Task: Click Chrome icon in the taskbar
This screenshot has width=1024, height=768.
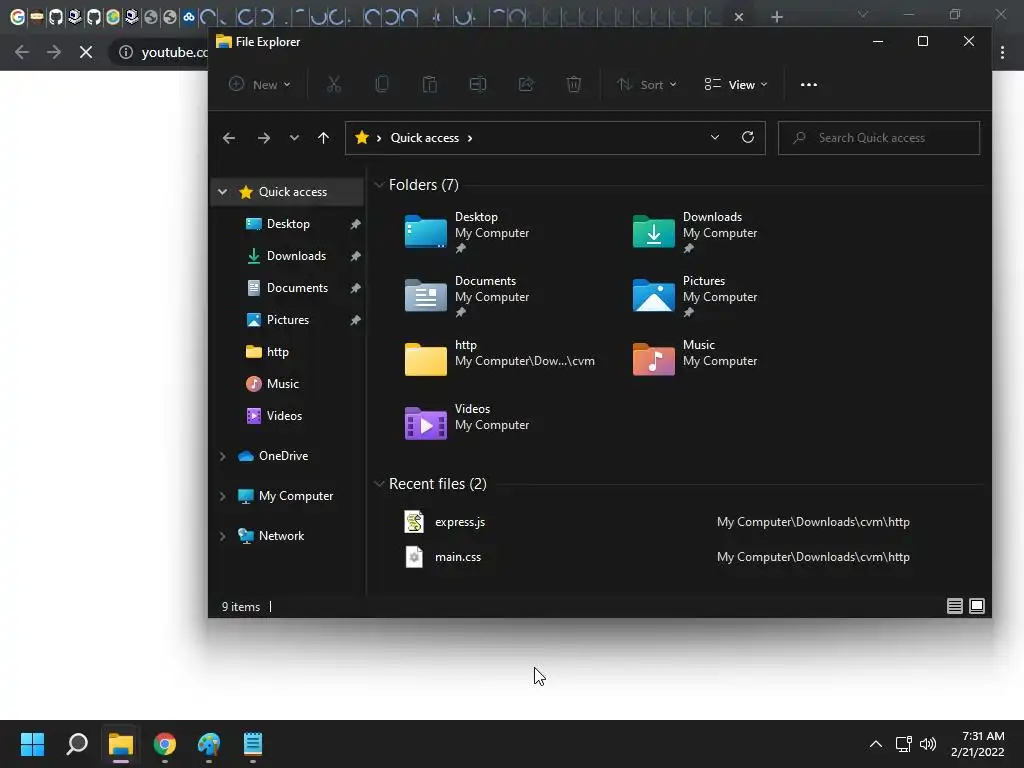Action: 165,744
